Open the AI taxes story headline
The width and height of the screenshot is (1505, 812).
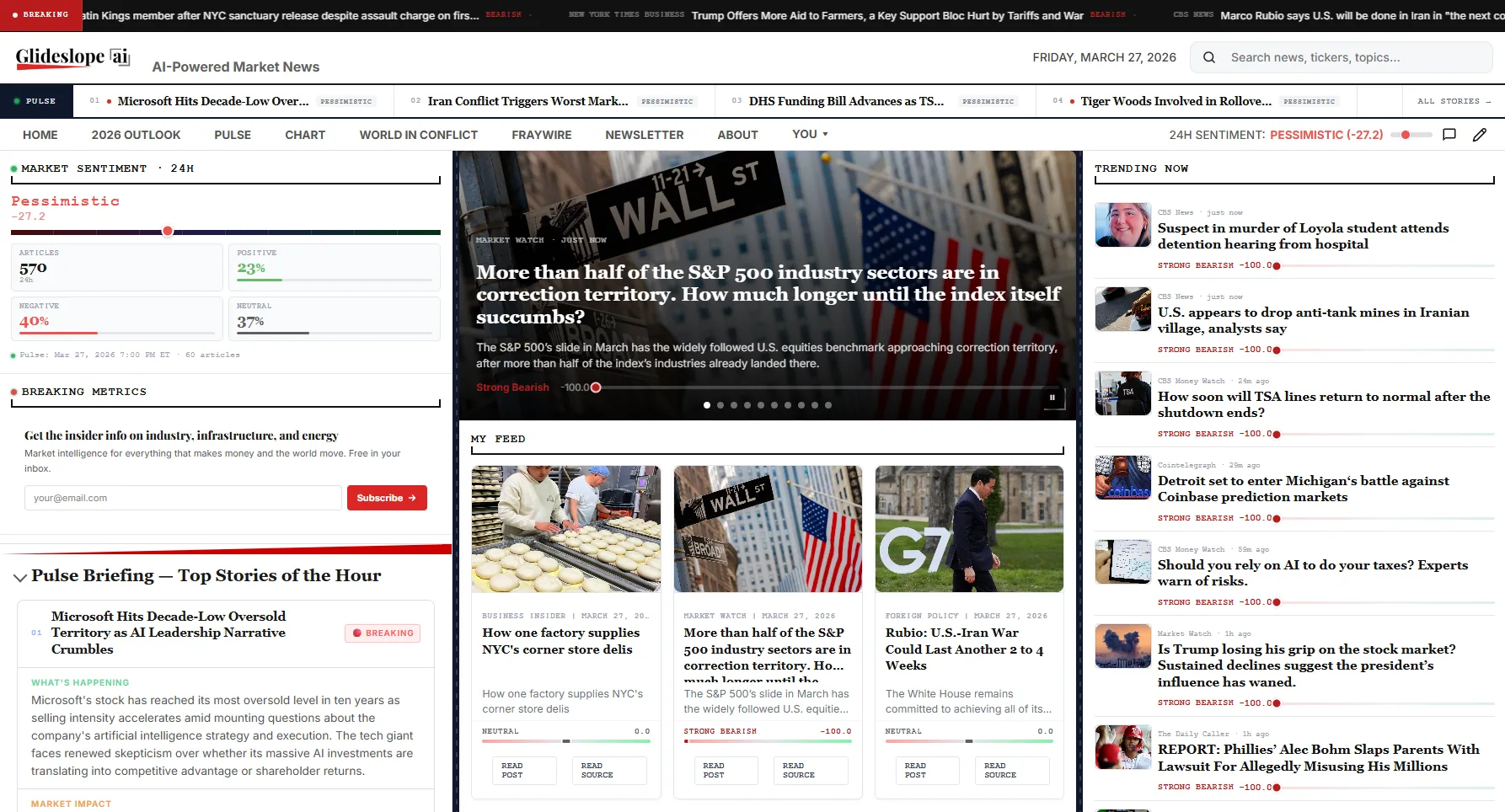pyautogui.click(x=1312, y=573)
